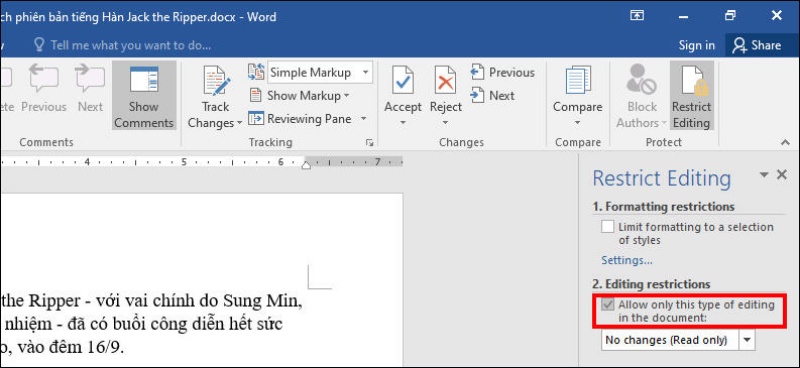The height and width of the screenshot is (368, 800).
Task: Expand the Reviewing Pane dropdown arrow
Action: click(364, 119)
